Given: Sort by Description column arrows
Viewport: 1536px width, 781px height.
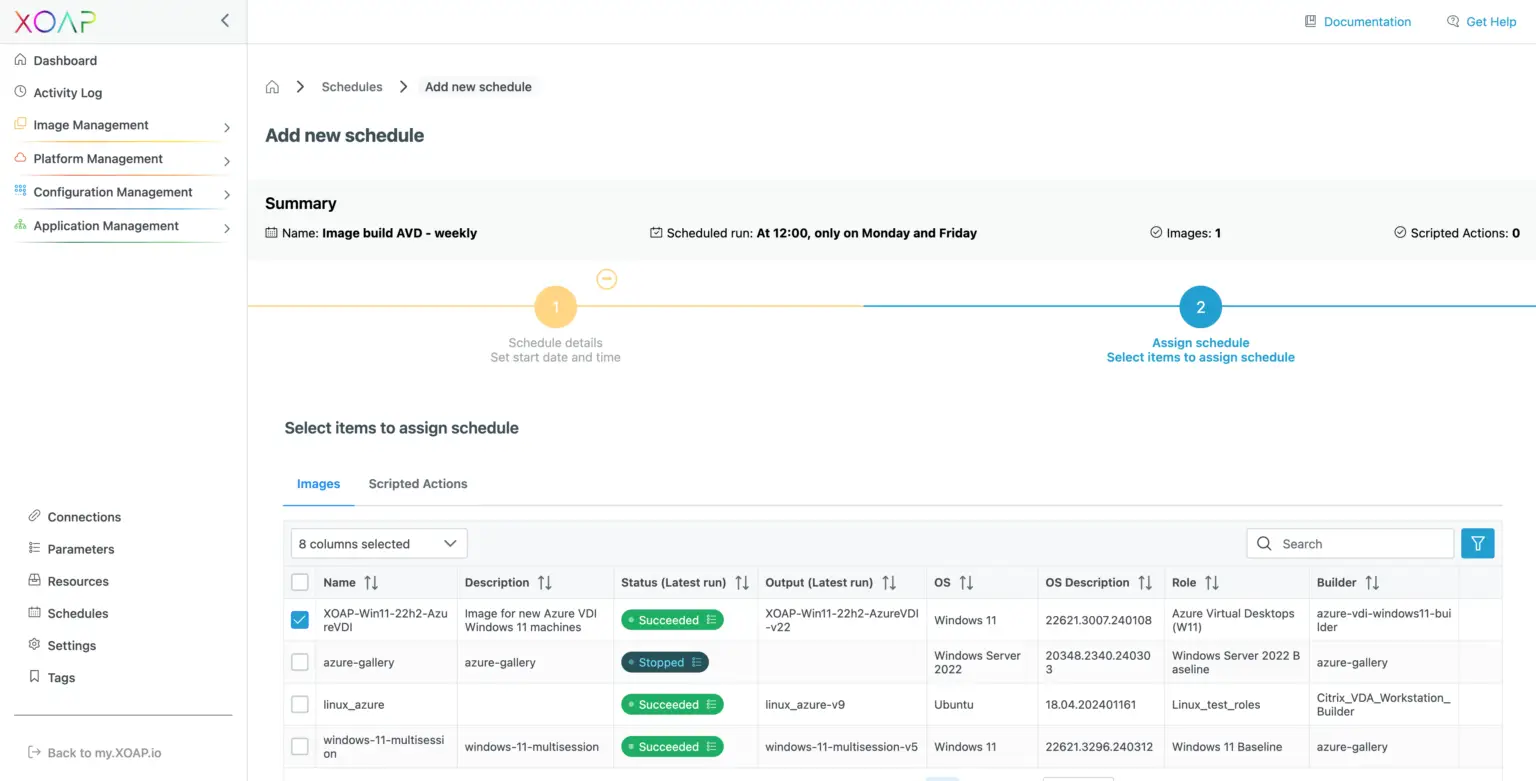Looking at the screenshot, I should coord(545,582).
